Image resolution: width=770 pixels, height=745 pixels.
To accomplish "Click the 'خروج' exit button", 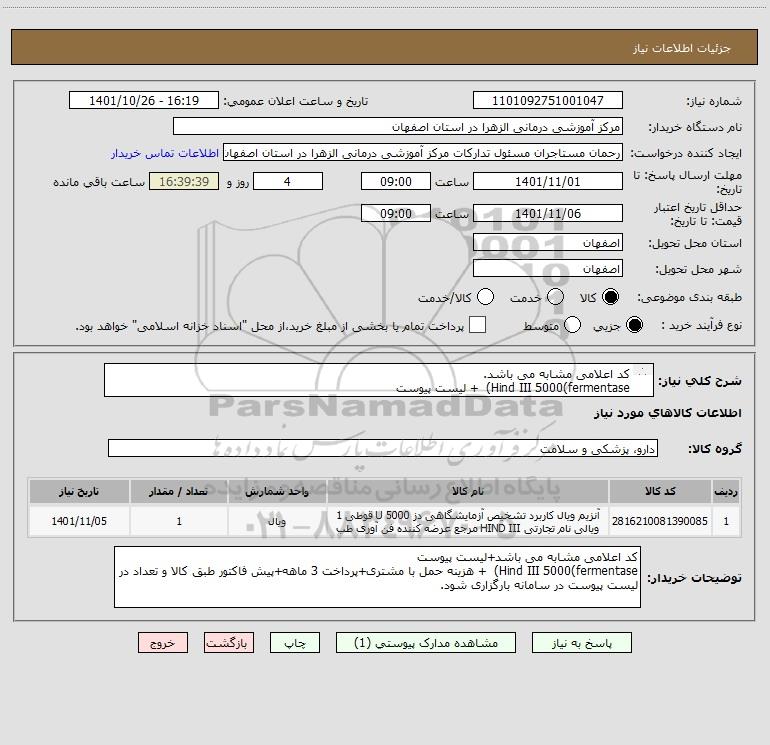I will point(163,643).
